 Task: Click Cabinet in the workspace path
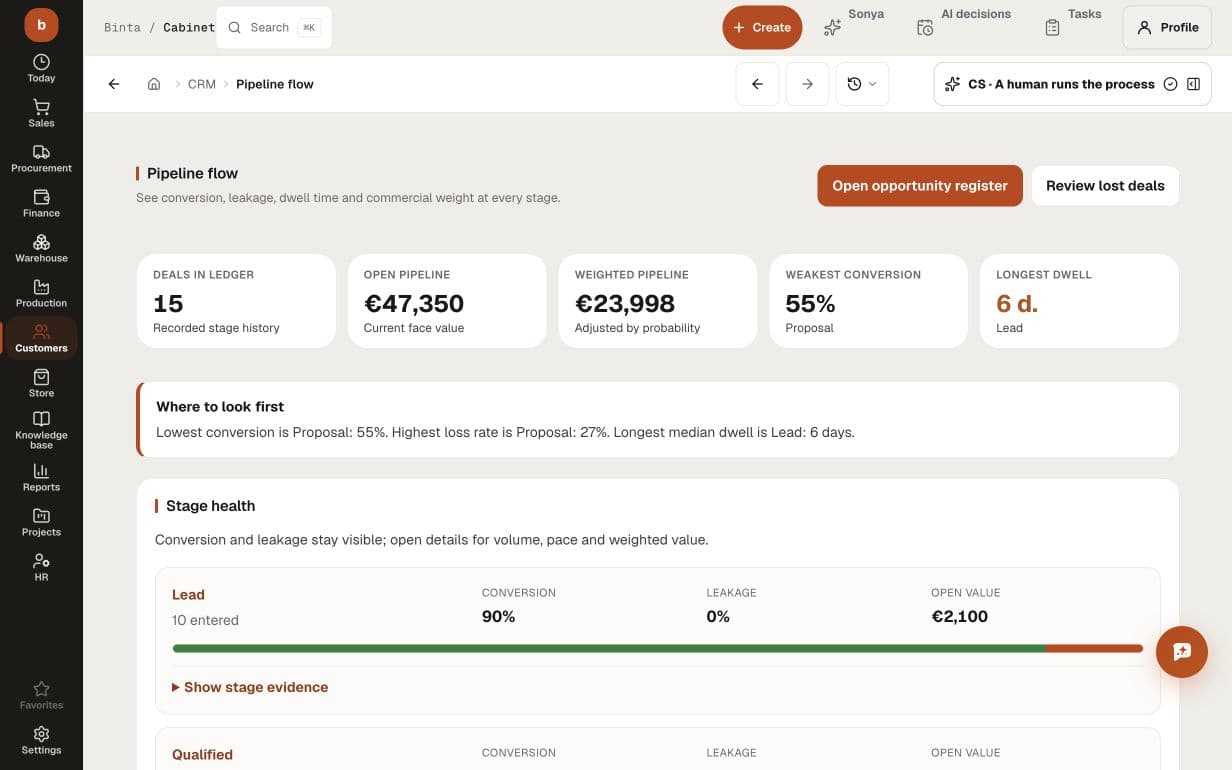189,27
